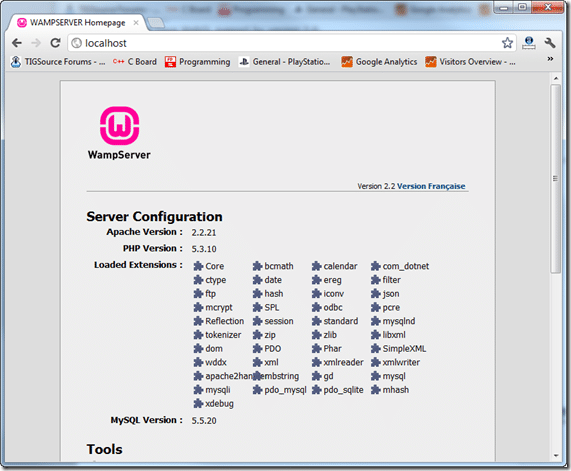Click the browser Forward arrow

36,43
